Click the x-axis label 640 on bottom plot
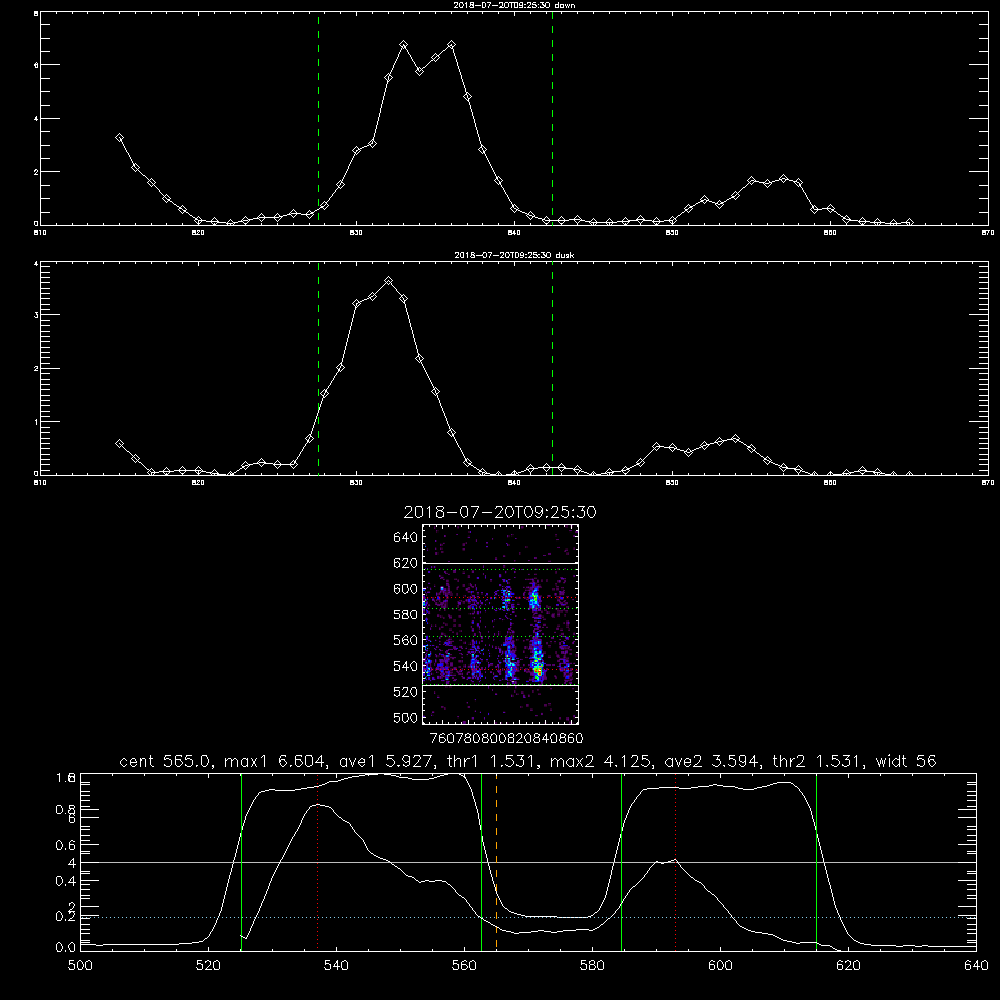Screen dimensions: 1000x1000 coord(976,966)
